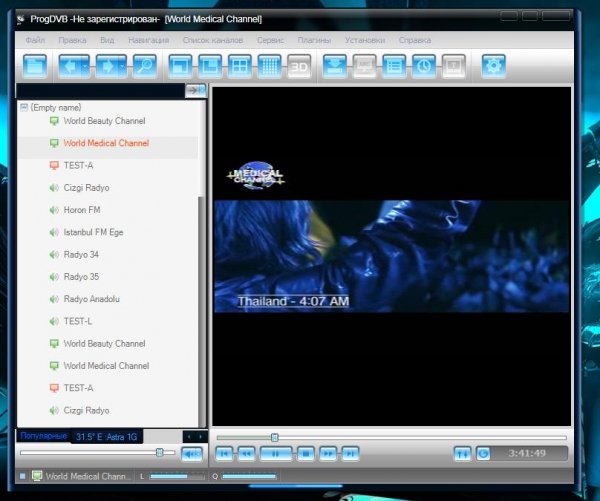Open the teletext toolbar icon

[453, 67]
